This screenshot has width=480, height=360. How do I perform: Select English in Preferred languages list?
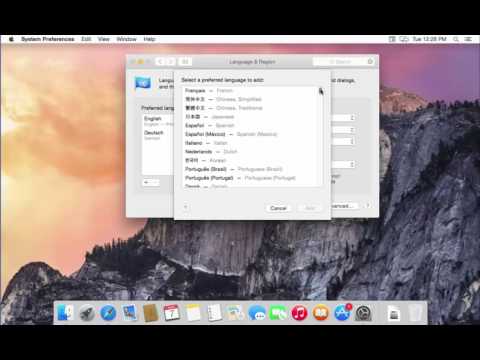158,121
